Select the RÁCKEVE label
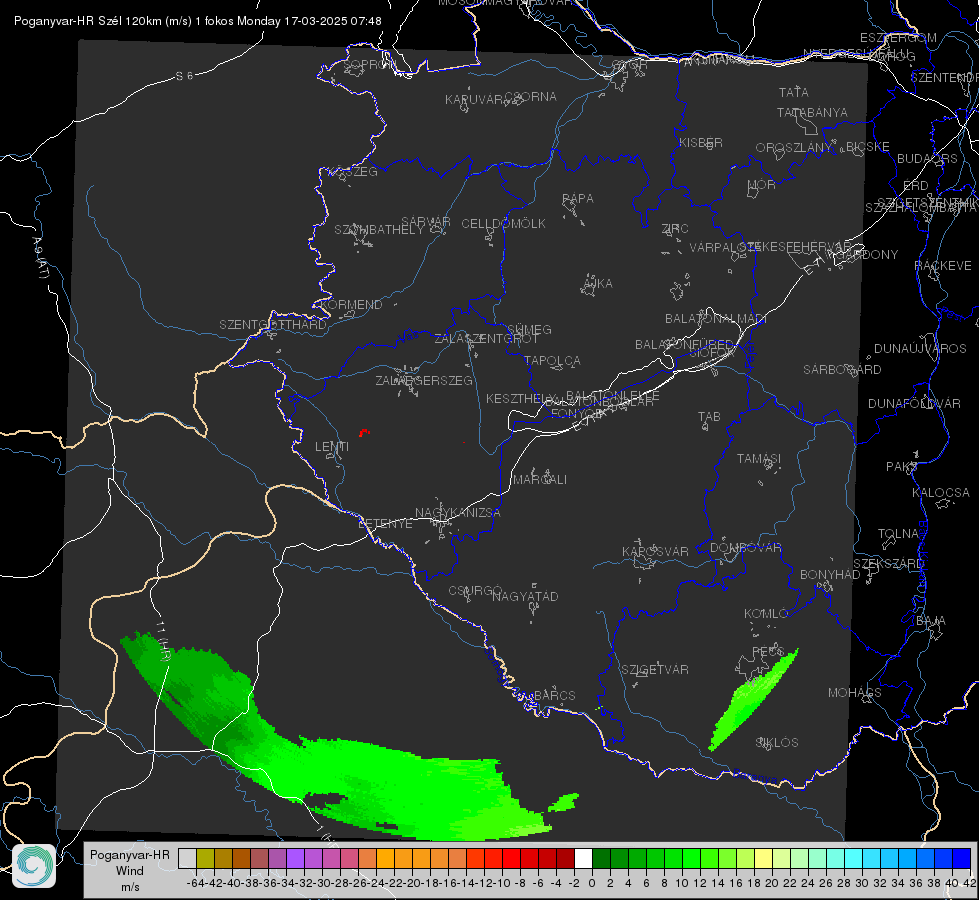 point(943,266)
